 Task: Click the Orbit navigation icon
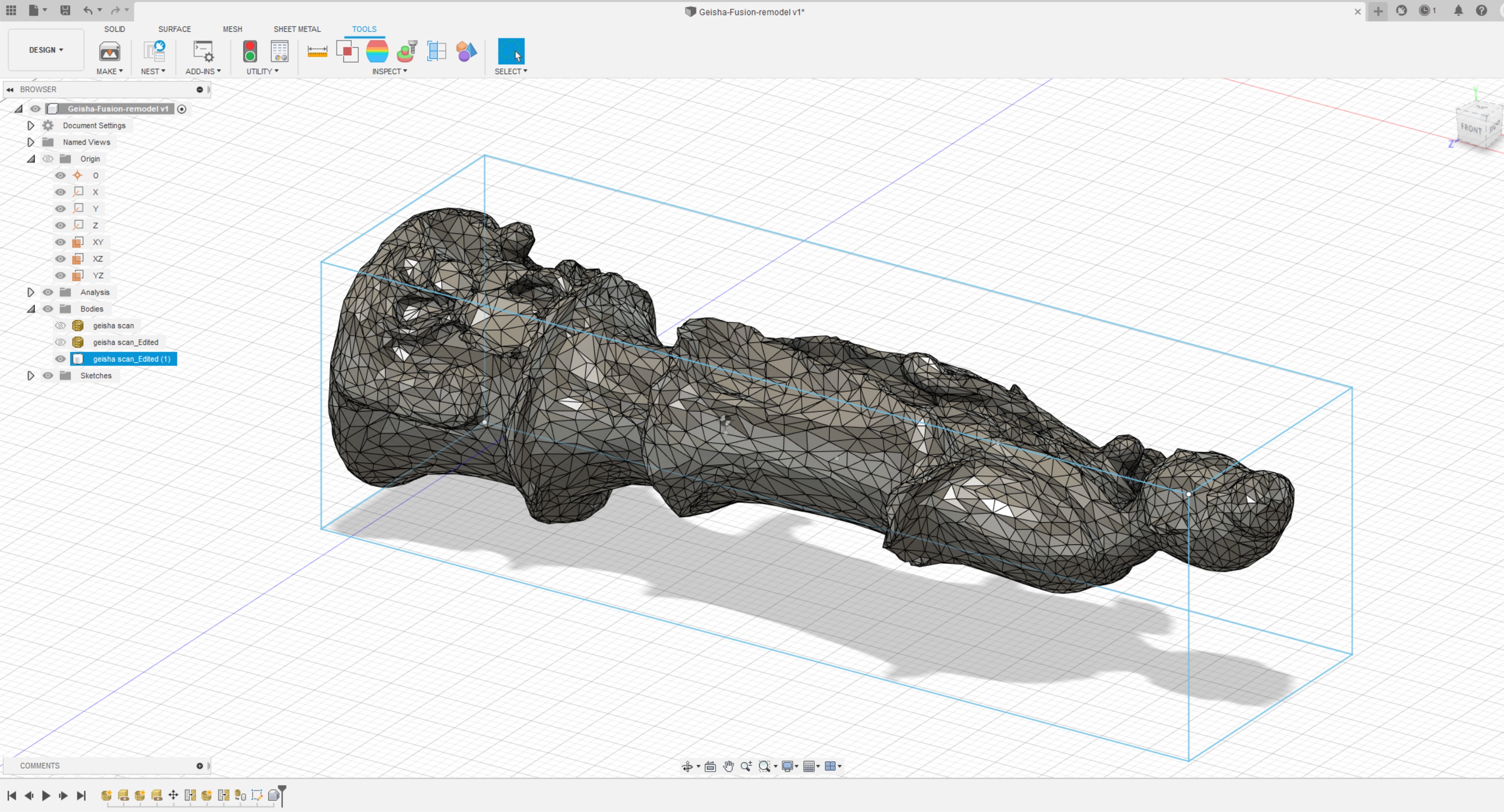(x=687, y=766)
